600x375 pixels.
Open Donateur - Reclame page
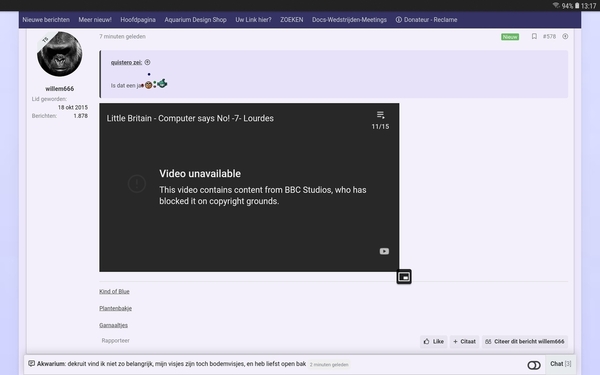(x=426, y=20)
